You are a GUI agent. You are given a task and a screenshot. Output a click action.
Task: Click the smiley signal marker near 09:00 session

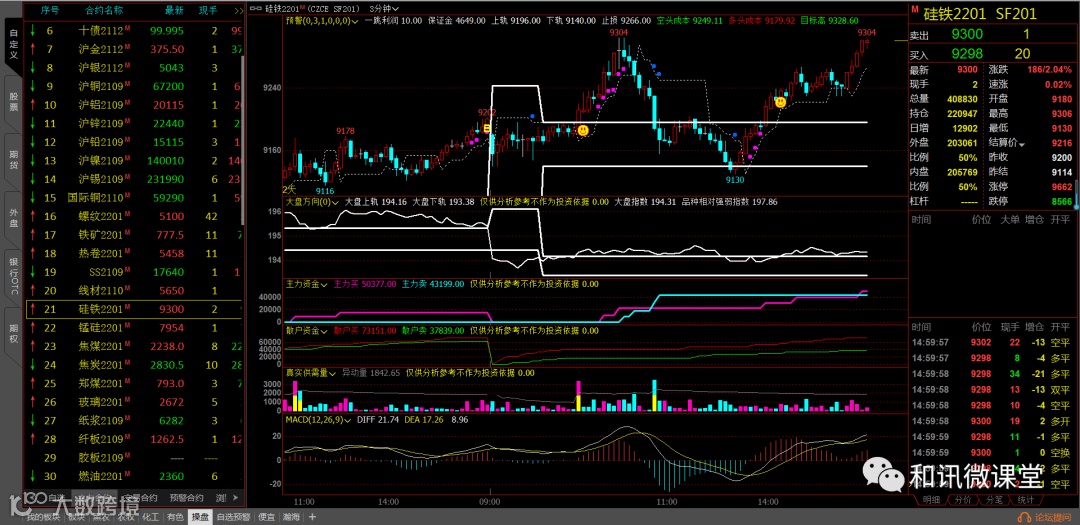[x=583, y=130]
